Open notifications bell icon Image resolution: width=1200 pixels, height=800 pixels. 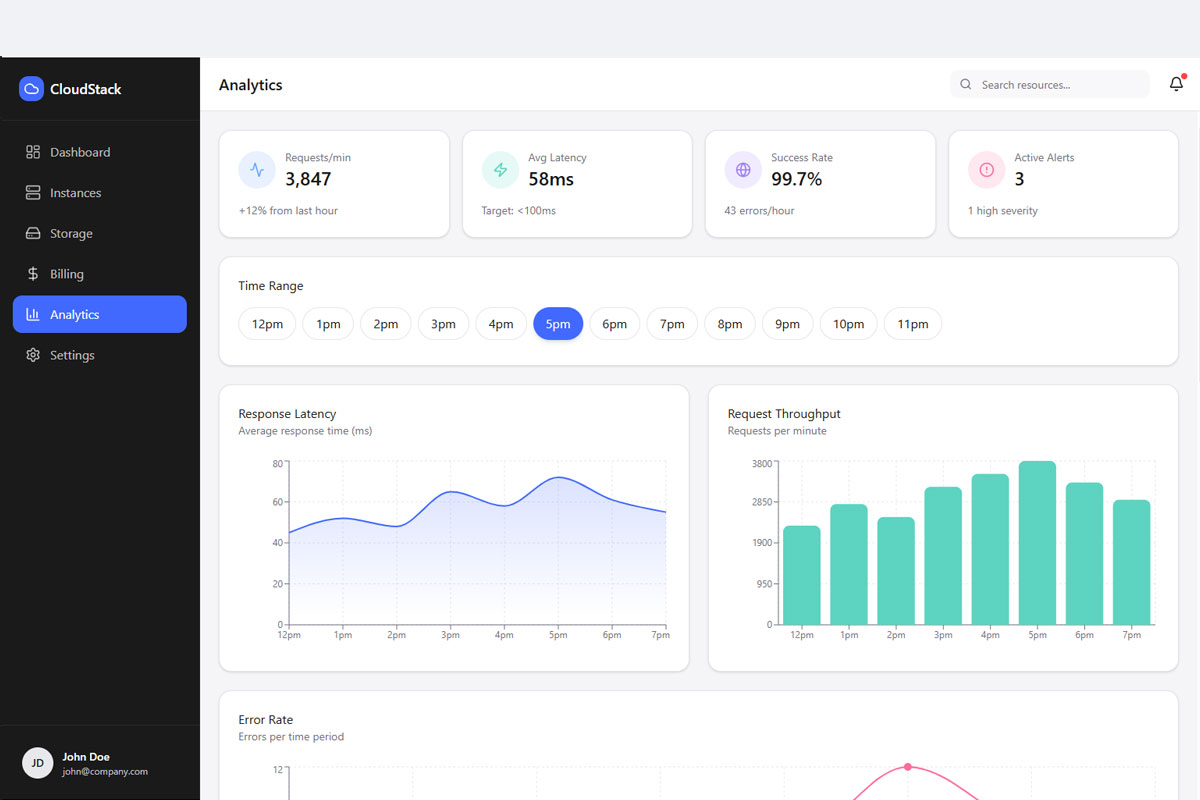pyautogui.click(x=1176, y=85)
